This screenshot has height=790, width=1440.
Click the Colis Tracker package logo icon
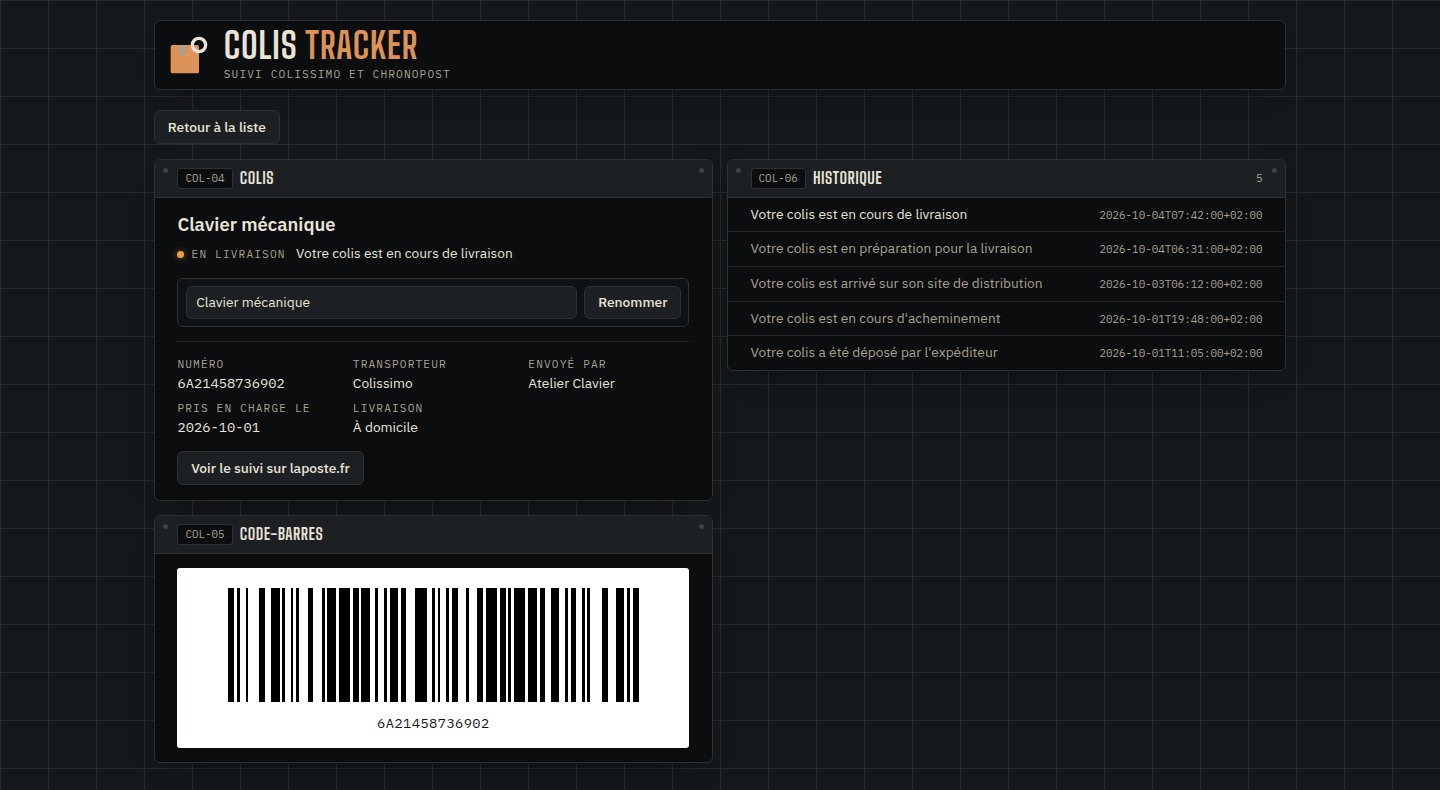coord(188,55)
